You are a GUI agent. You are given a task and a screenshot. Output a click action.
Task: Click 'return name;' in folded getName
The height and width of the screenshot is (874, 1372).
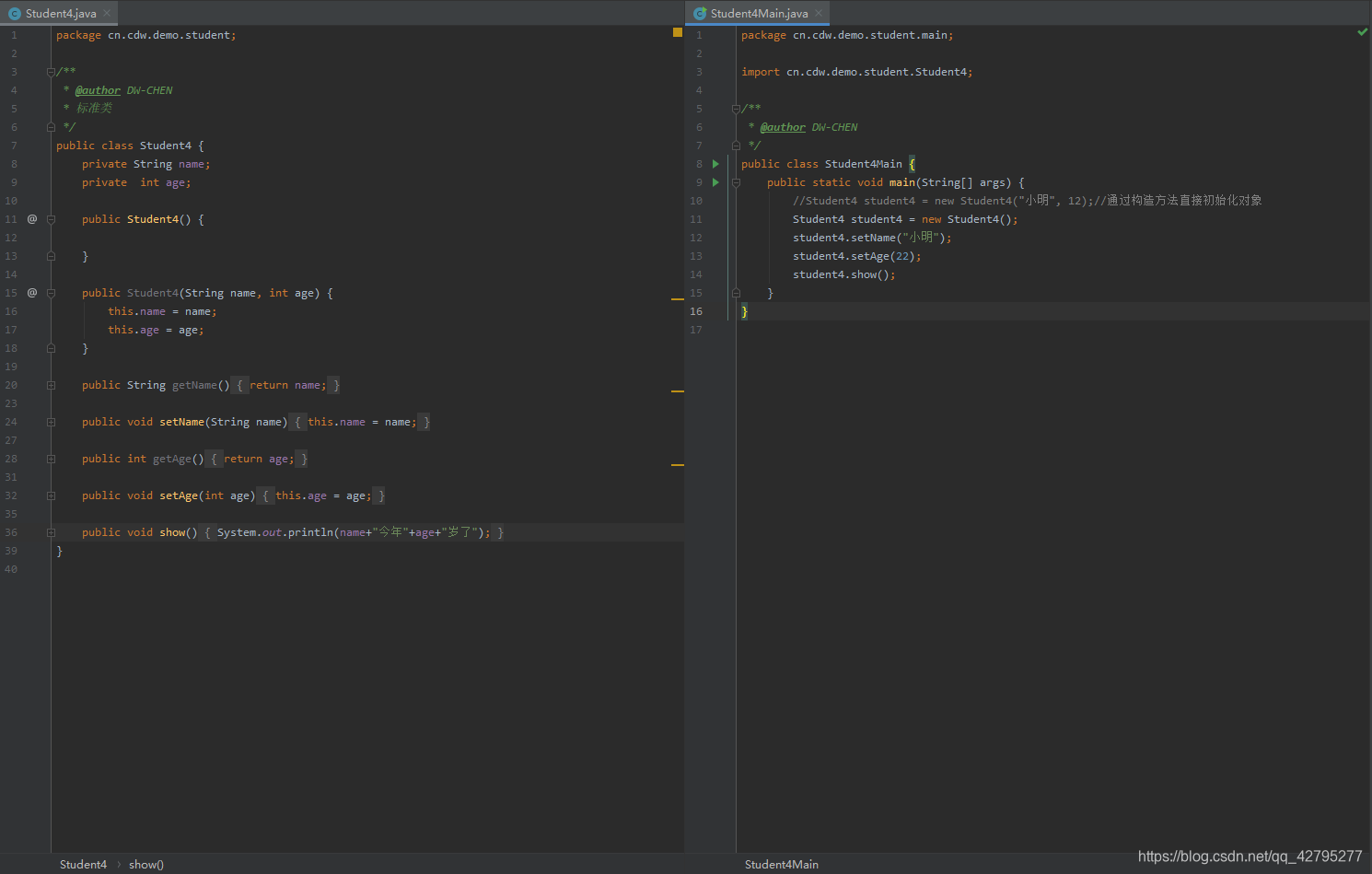[287, 385]
